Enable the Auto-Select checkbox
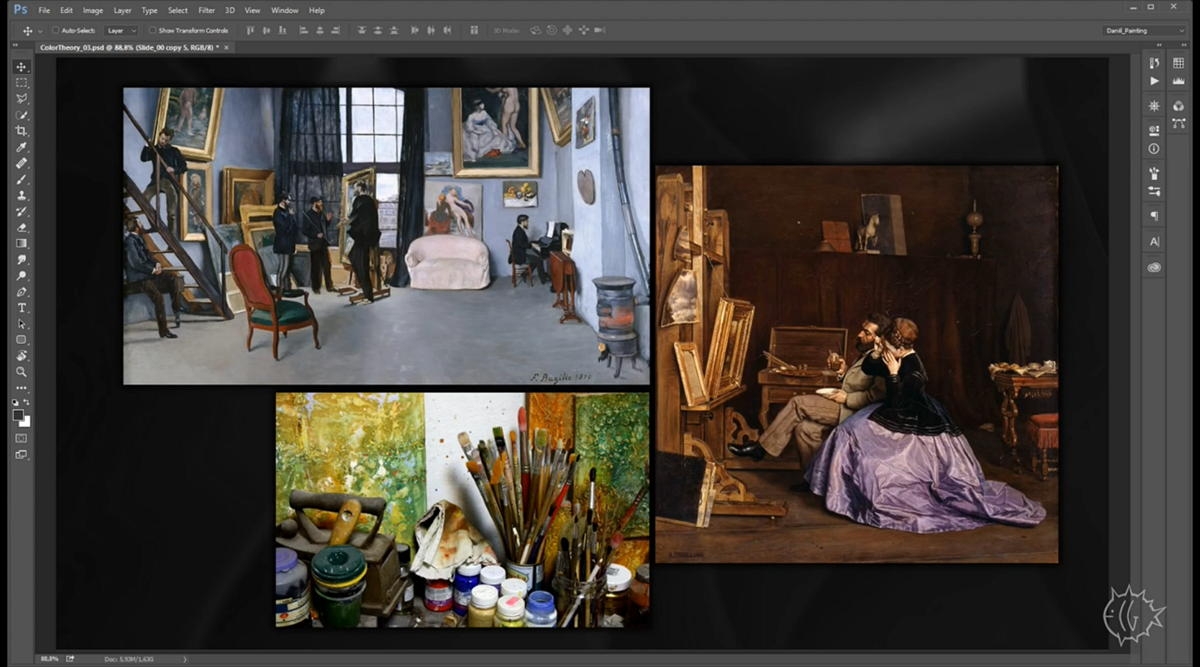This screenshot has height=667, width=1200. [55, 31]
